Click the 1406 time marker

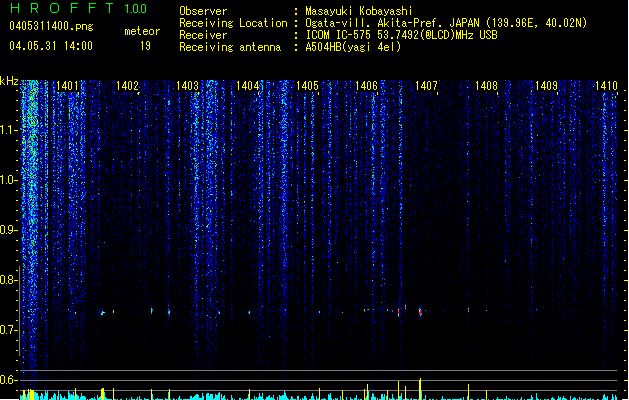pyautogui.click(x=366, y=86)
